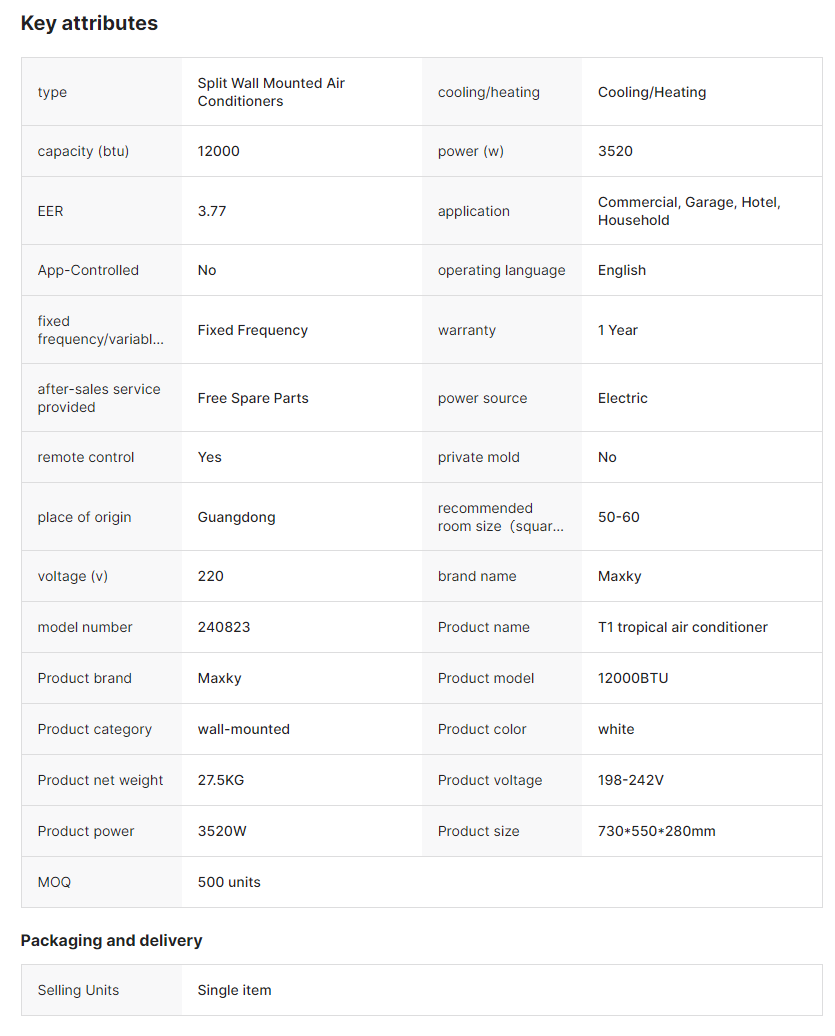Image resolution: width=835 pixels, height=1036 pixels.
Task: Select the Split Wall Mounted Air Conditioners value
Action: (x=271, y=92)
